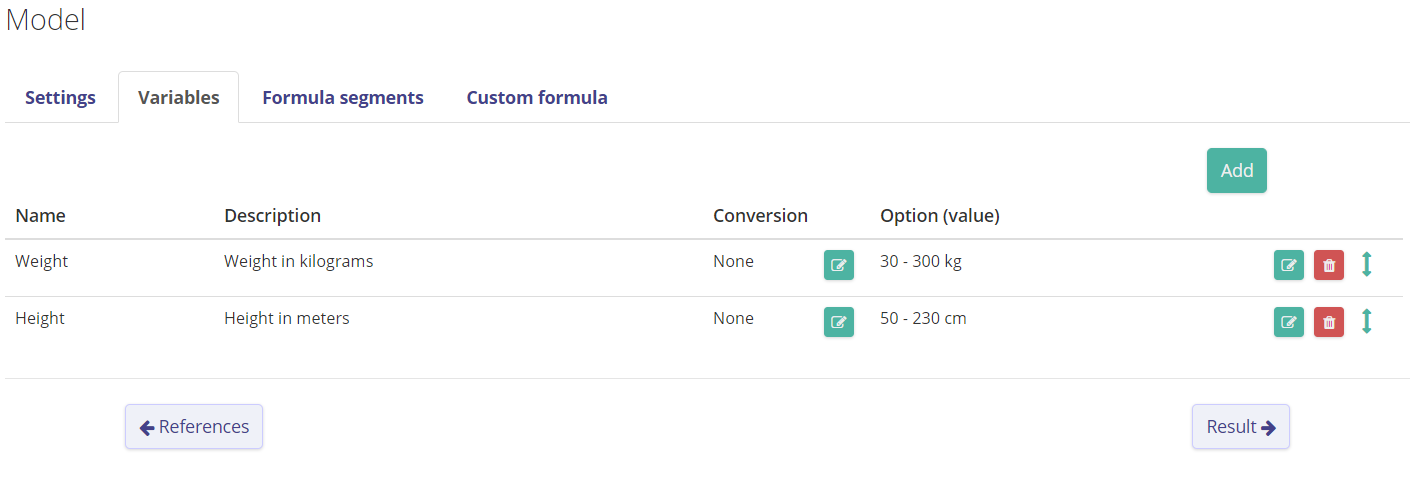Viewport: 1415px width, 477px height.
Task: Delete the Weight variable
Action: point(1328,265)
